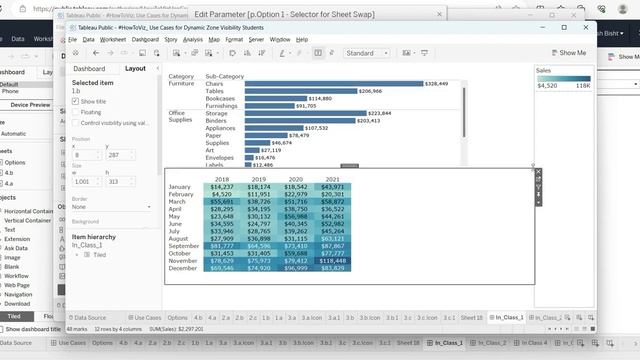Viewport: 640px width, 360px height.
Task: Open the Format menu
Action: [234, 40]
